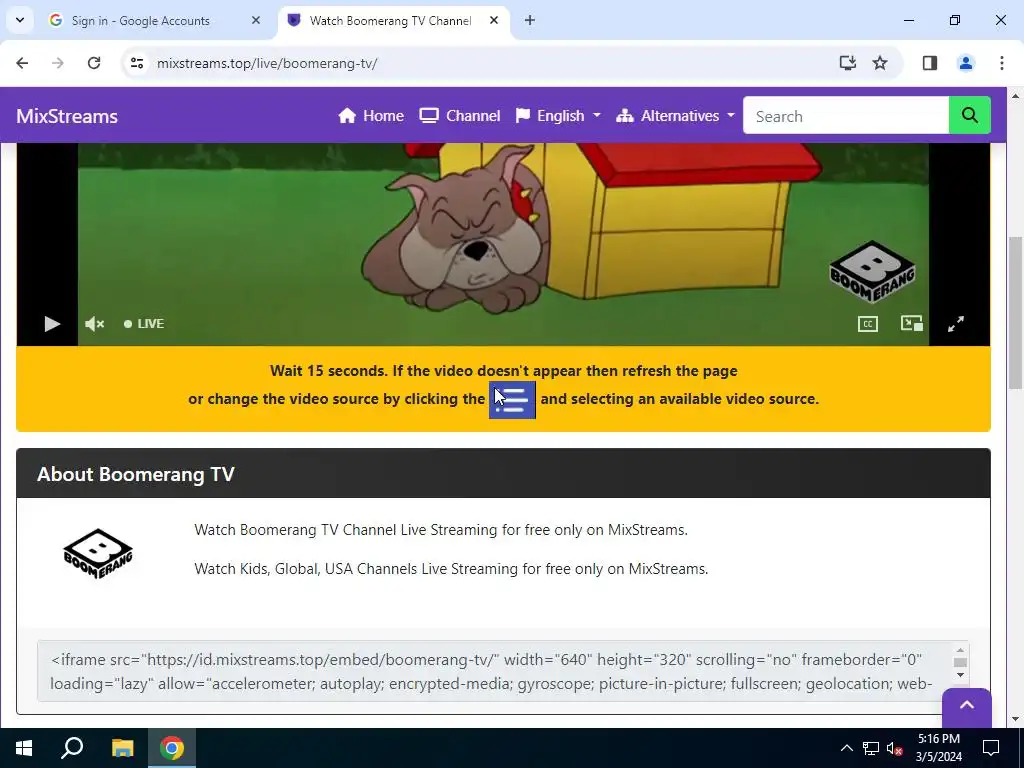Image resolution: width=1024 pixels, height=768 pixels.
Task: Reload the current page
Action: click(x=94, y=63)
